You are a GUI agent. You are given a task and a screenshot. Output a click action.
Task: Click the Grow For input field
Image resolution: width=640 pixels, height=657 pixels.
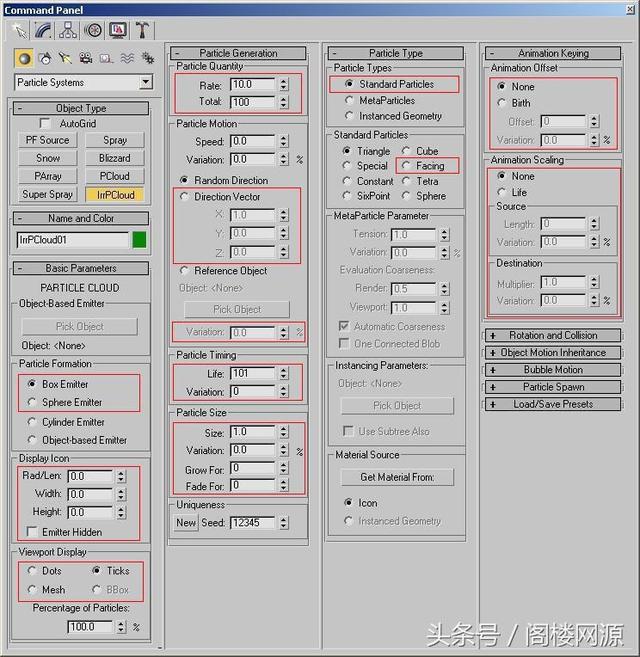[253, 468]
